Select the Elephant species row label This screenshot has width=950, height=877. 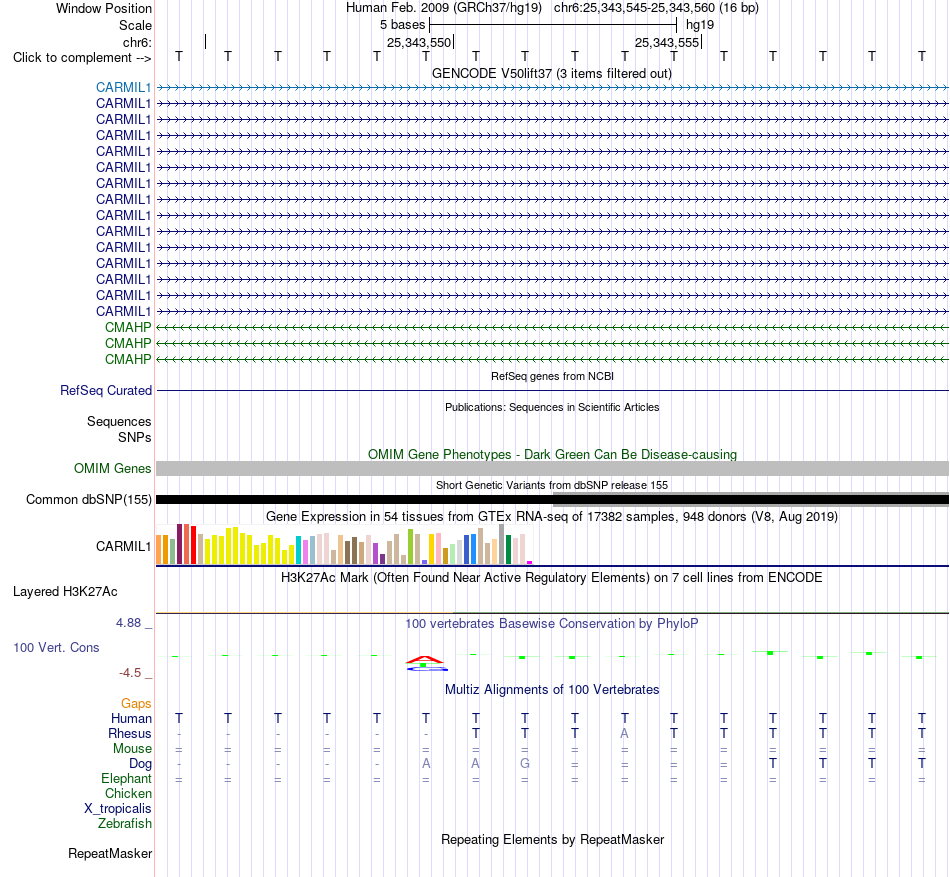126,778
